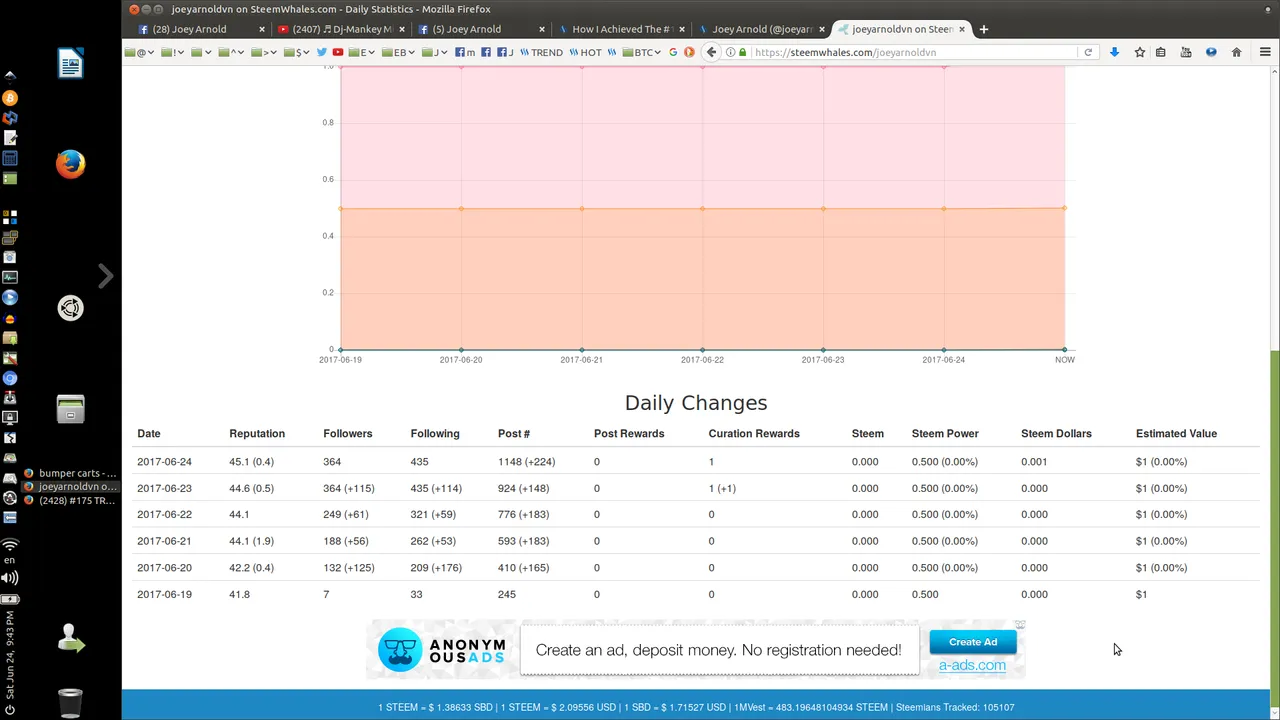Screen dimensions: 1280x720
Task: Click the Twitter bookmark icon
Action: point(321,52)
